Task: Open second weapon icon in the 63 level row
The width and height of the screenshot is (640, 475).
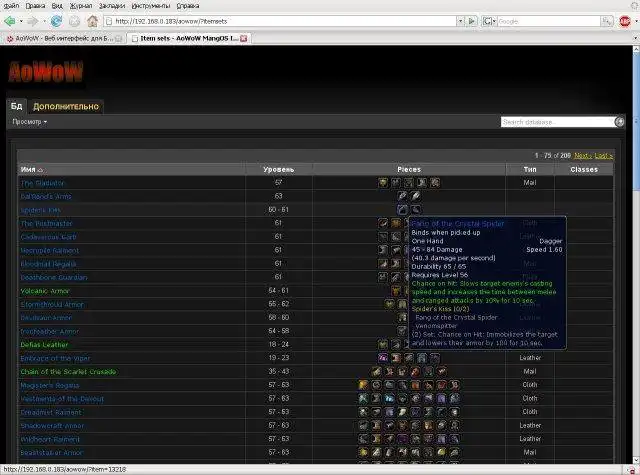Action: tap(416, 196)
